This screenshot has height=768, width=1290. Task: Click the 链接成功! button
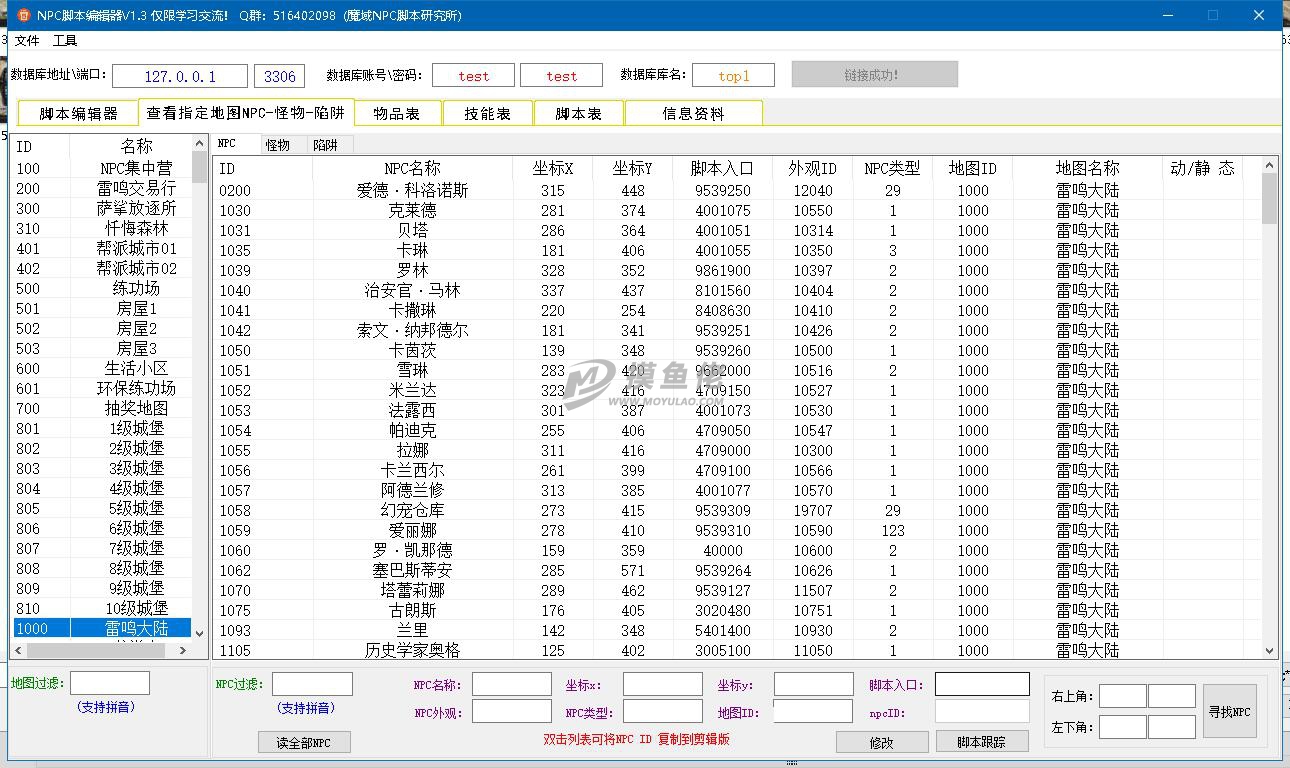tap(875, 74)
